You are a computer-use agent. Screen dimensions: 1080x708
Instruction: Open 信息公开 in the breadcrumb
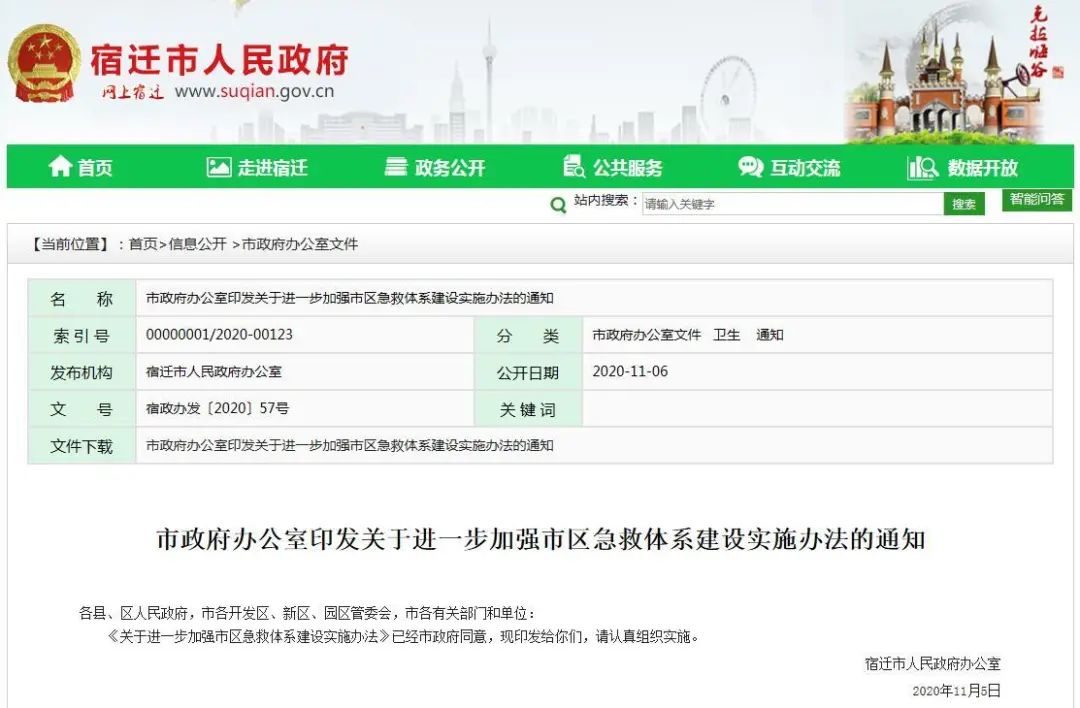198,244
